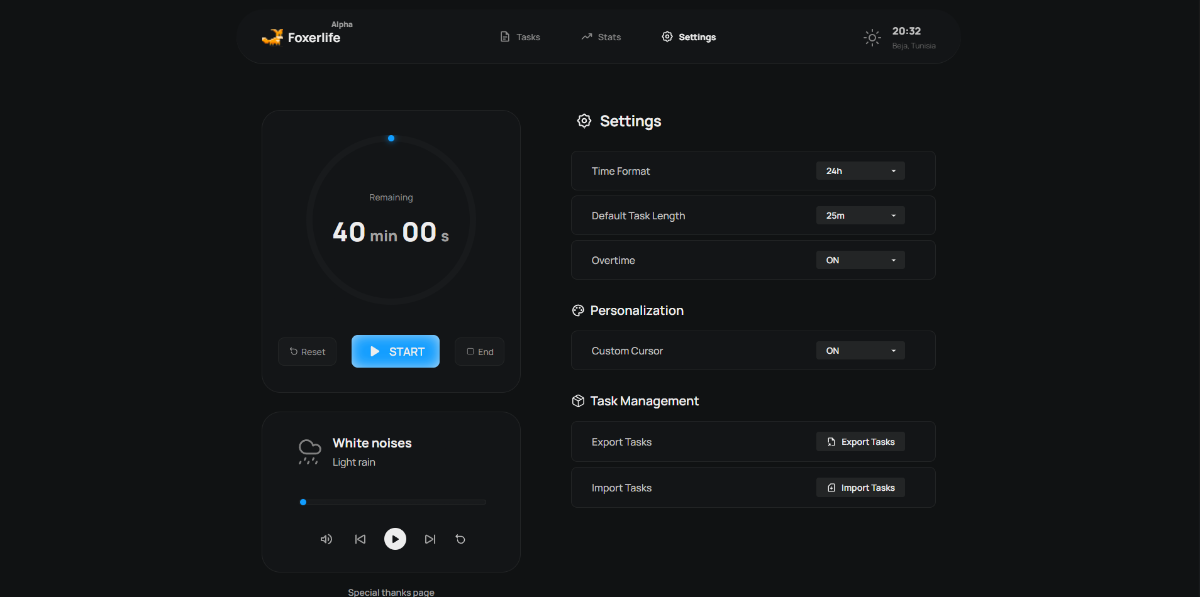Click the white noise progress slider
The height and width of the screenshot is (597, 1200).
pyautogui.click(x=393, y=502)
